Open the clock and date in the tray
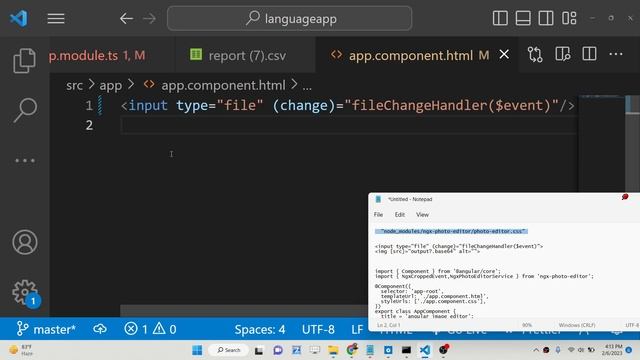The image size is (640, 360). coord(611,350)
